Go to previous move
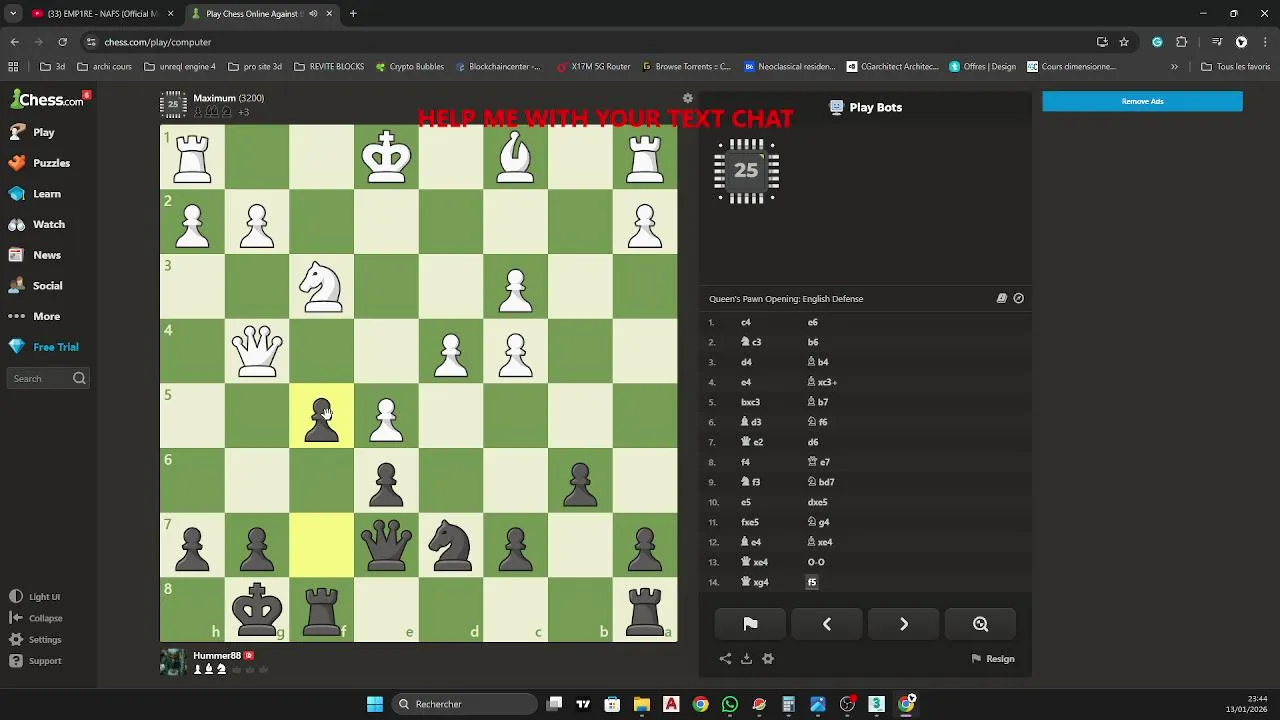Viewport: 1280px width, 720px height. (827, 624)
